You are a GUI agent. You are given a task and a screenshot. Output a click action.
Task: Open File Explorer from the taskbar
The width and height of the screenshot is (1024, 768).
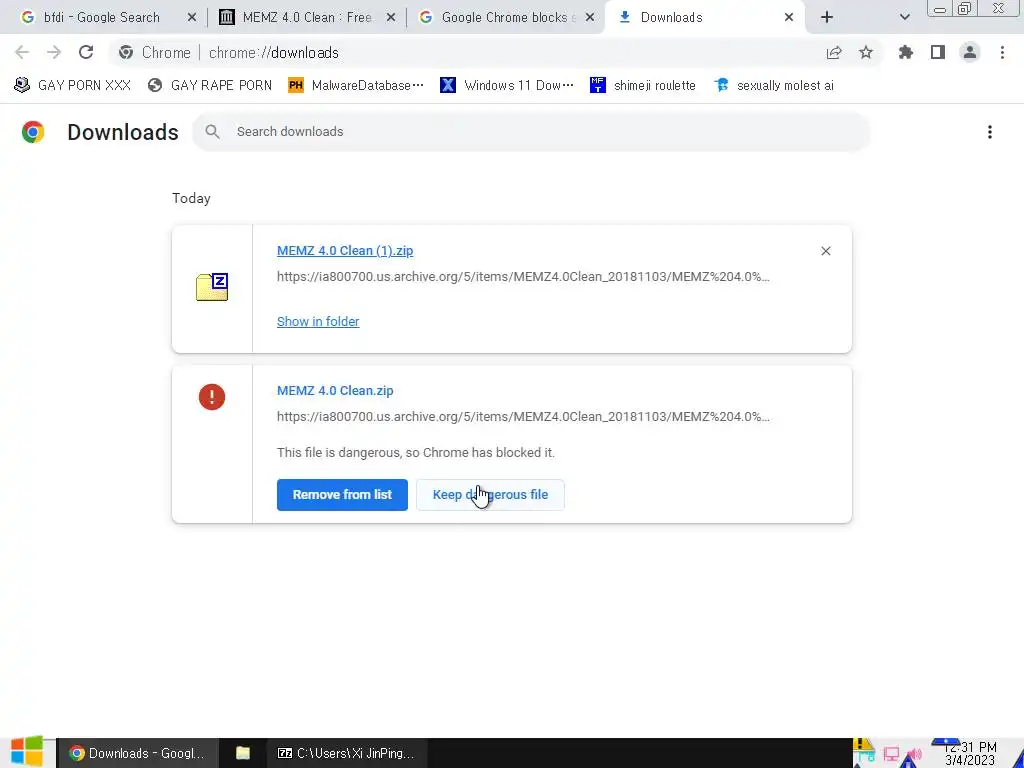(x=243, y=753)
